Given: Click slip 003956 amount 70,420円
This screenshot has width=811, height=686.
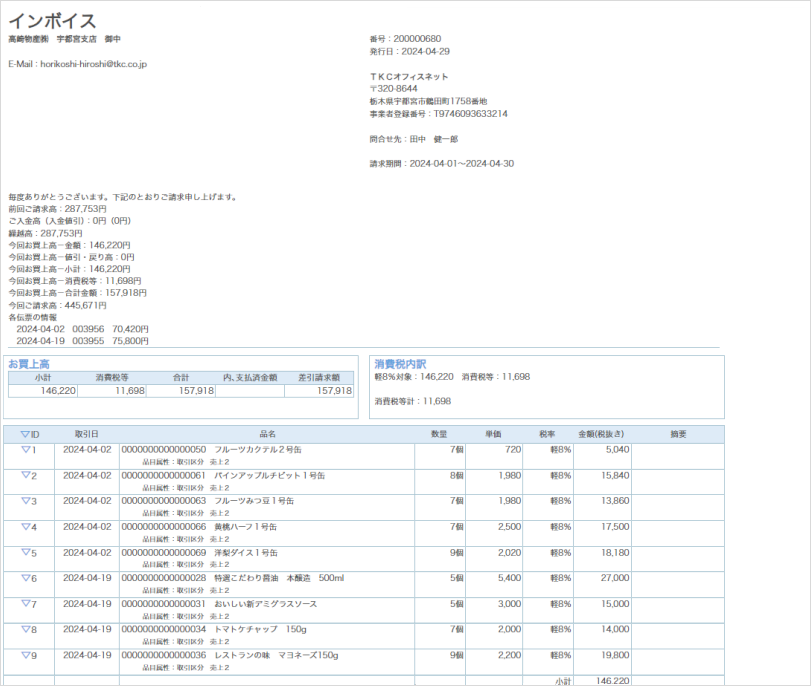Looking at the screenshot, I should click(130, 329).
